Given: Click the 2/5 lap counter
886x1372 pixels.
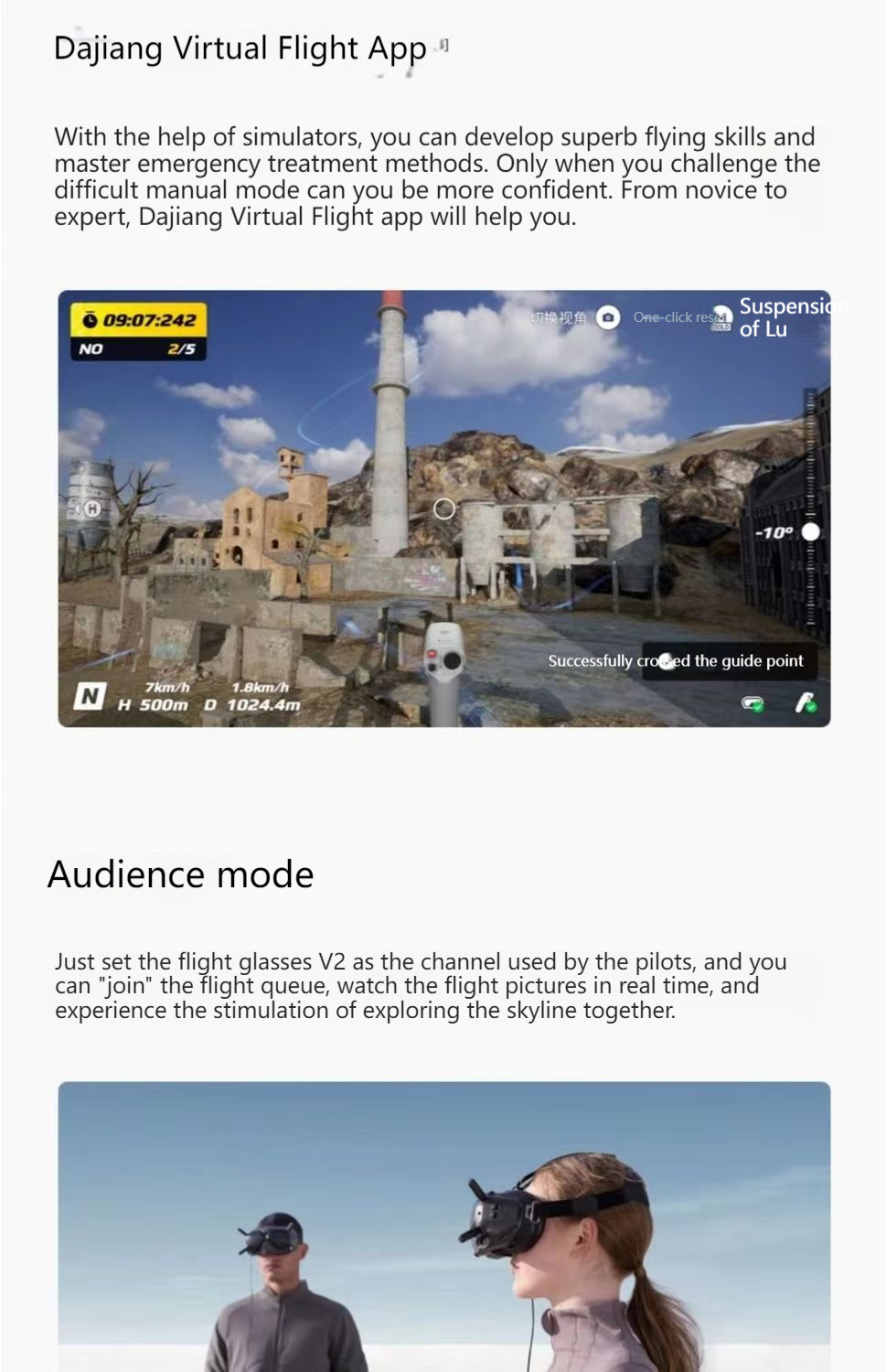Looking at the screenshot, I should pos(181,348).
